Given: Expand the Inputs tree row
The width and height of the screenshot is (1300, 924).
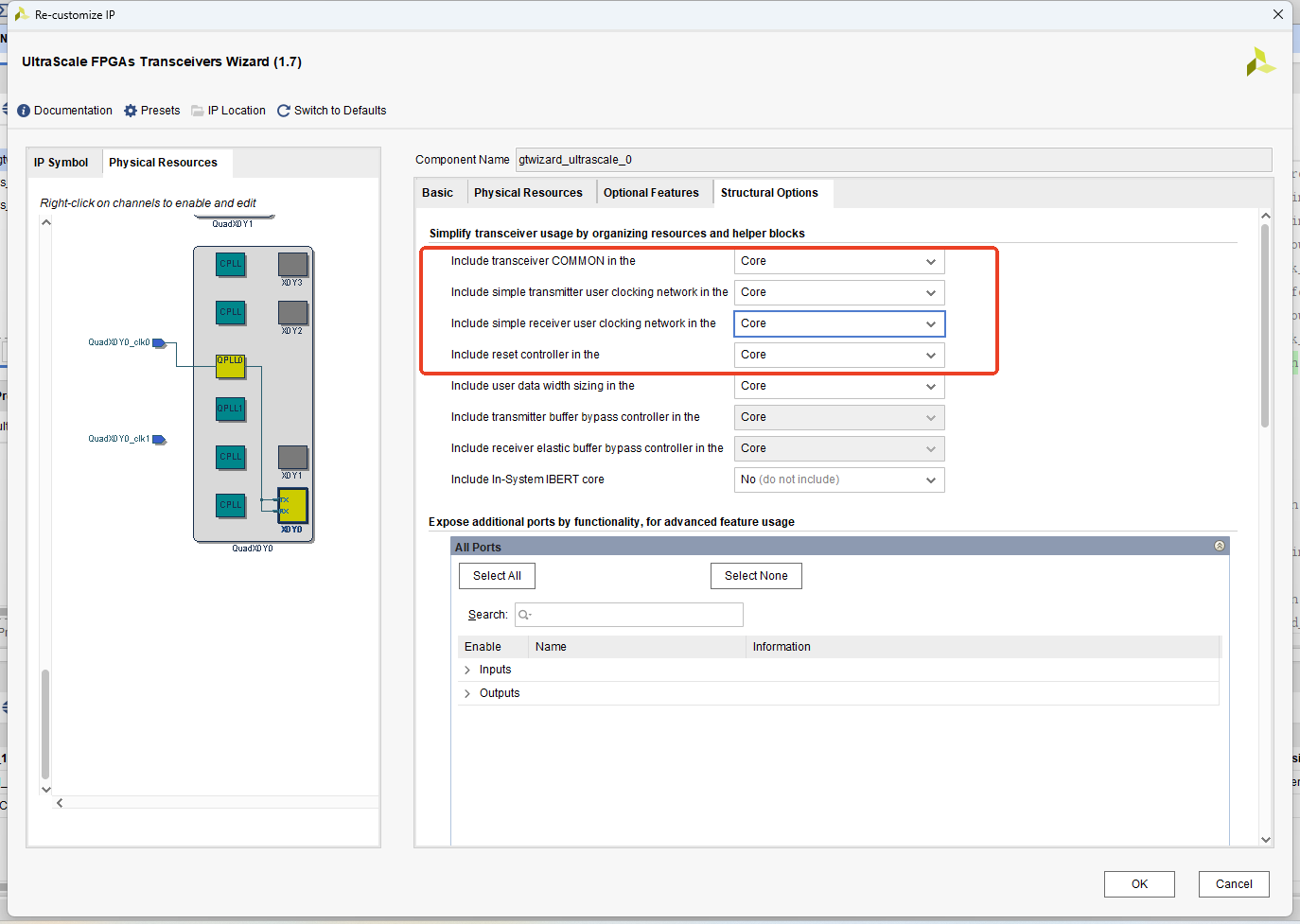Looking at the screenshot, I should (467, 670).
